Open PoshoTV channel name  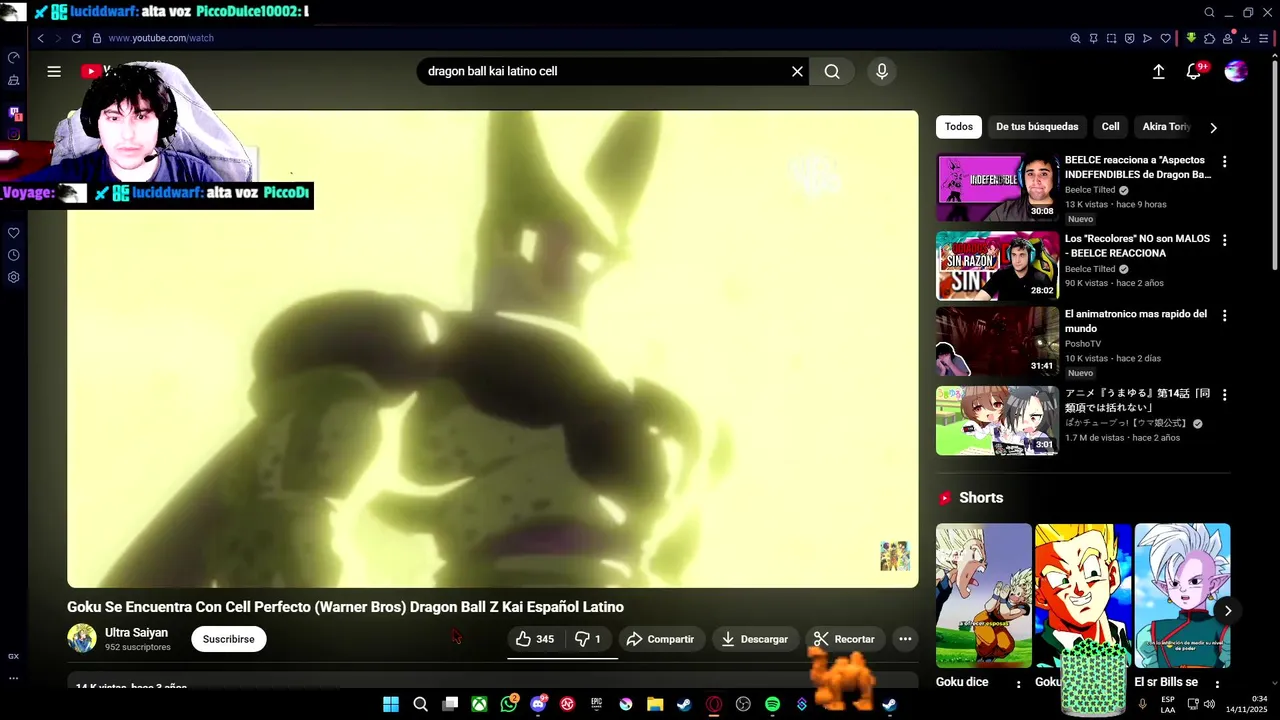pos(1083,344)
